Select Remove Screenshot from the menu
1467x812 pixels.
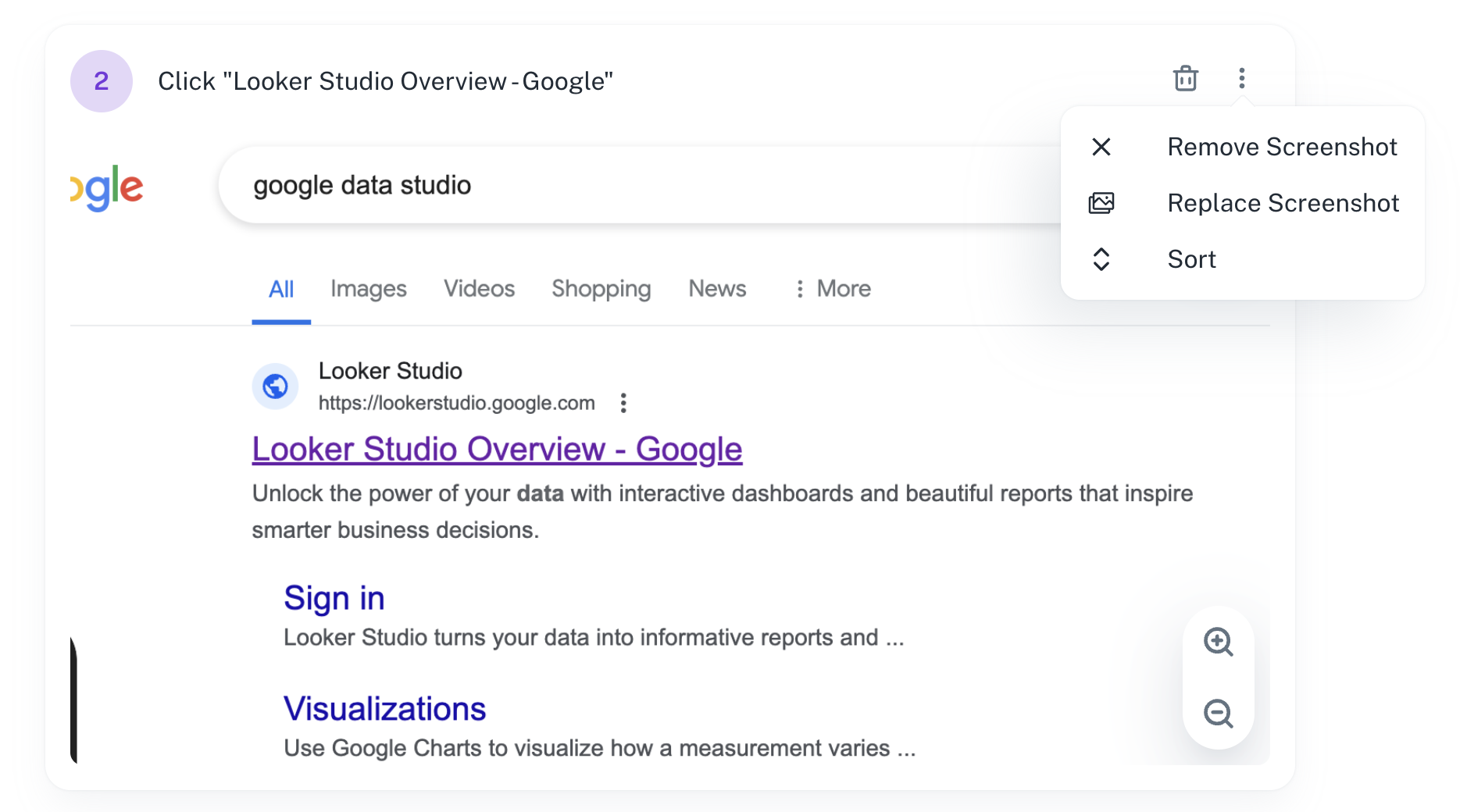click(x=1242, y=147)
